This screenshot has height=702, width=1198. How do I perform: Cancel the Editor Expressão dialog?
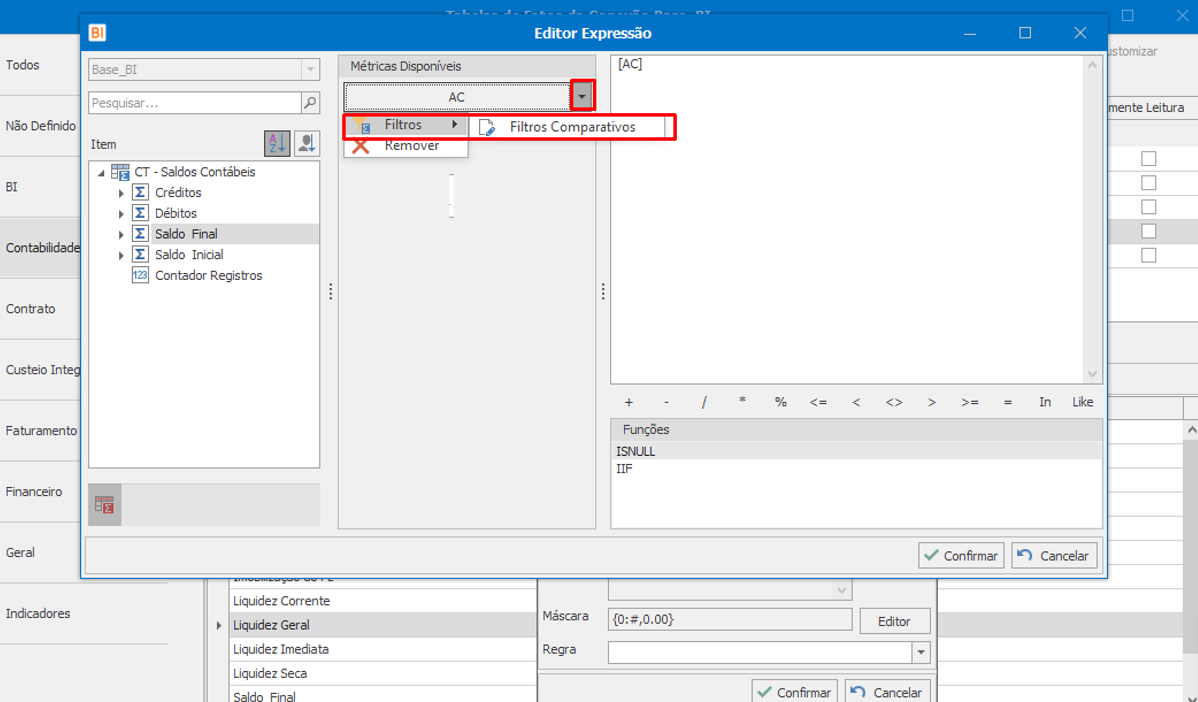1054,555
